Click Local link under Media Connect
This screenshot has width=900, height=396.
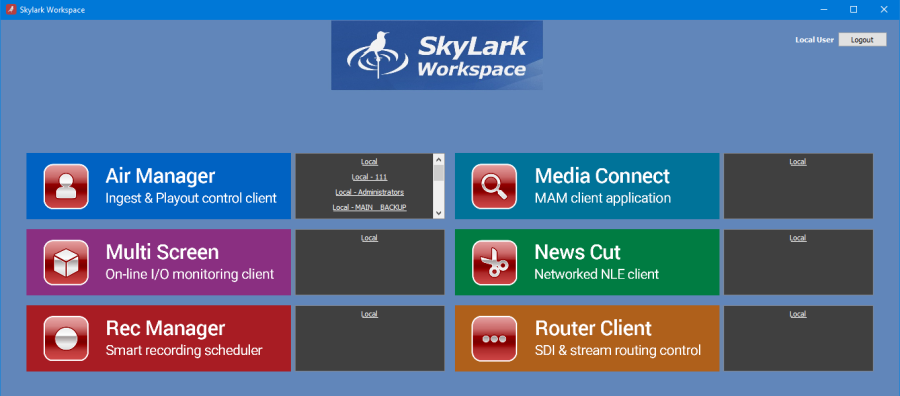798,162
